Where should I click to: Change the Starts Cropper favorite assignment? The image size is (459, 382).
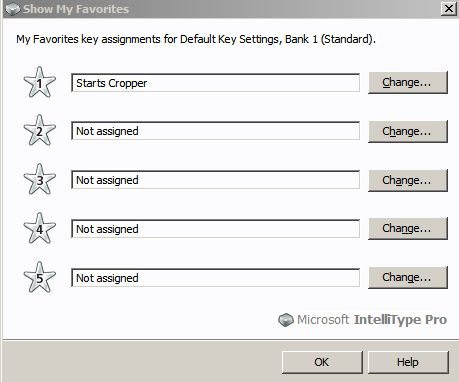[x=408, y=82]
